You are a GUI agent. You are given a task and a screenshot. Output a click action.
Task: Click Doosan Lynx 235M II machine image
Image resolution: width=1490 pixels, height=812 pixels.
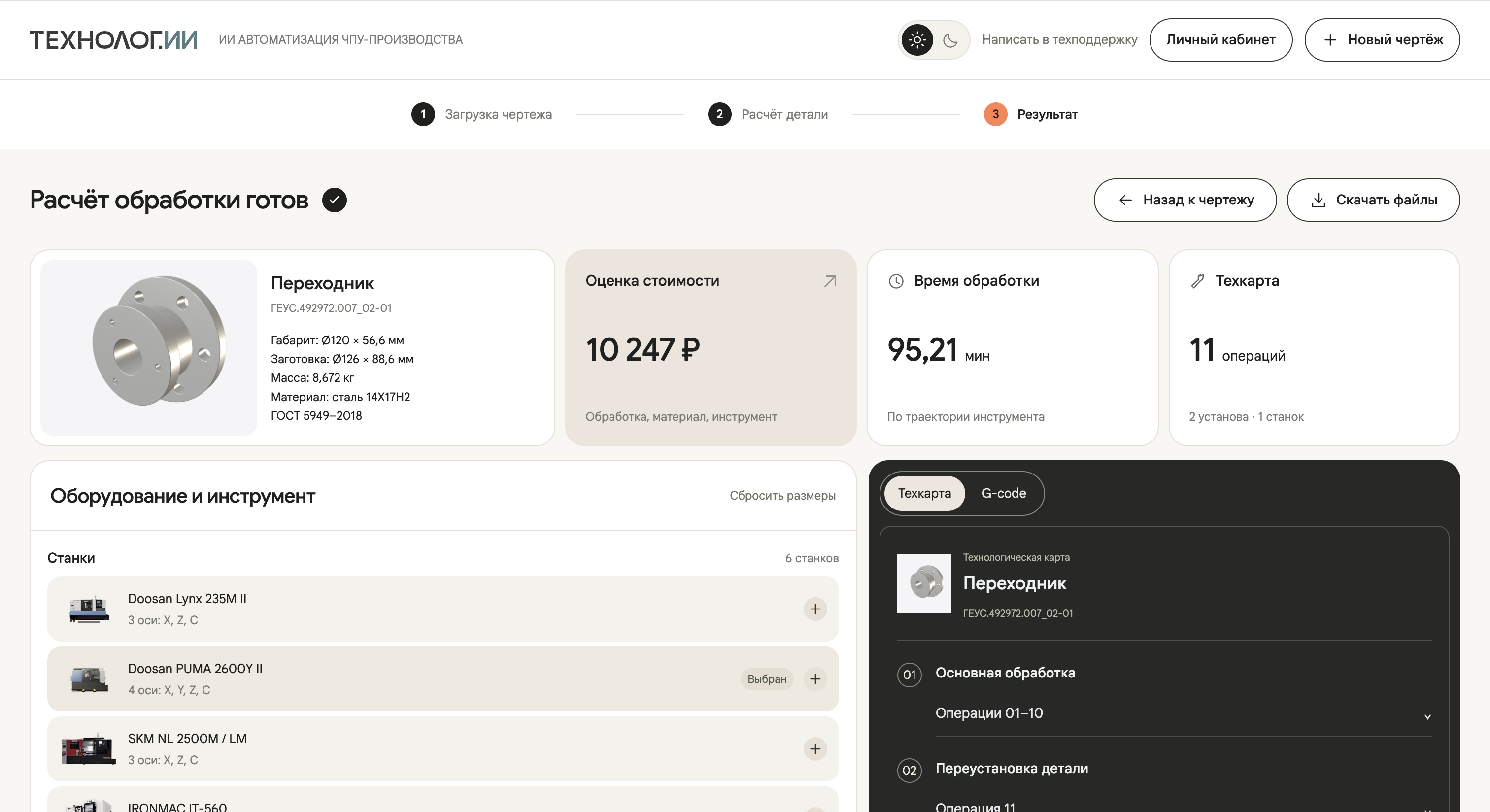click(89, 609)
